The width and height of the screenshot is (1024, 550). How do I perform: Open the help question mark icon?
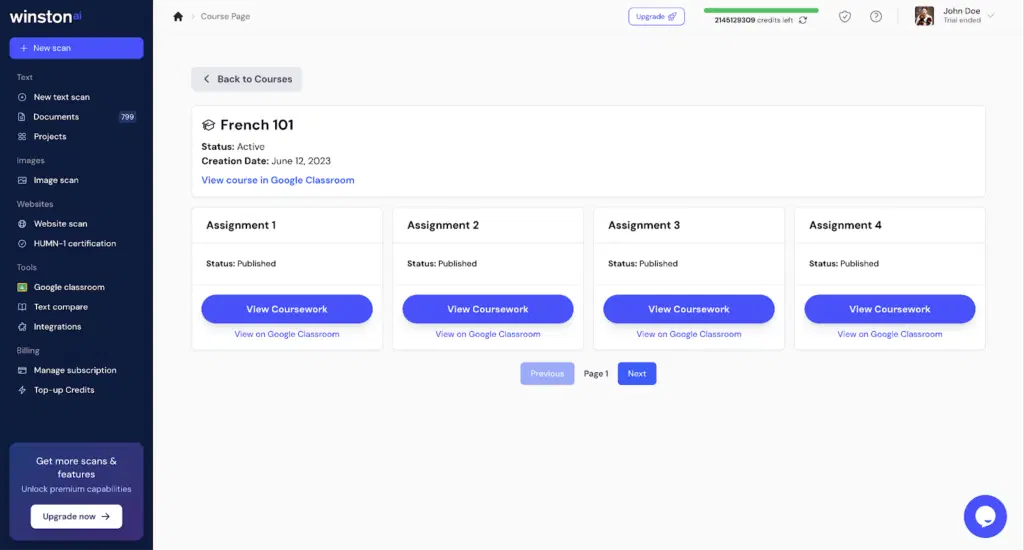[876, 16]
